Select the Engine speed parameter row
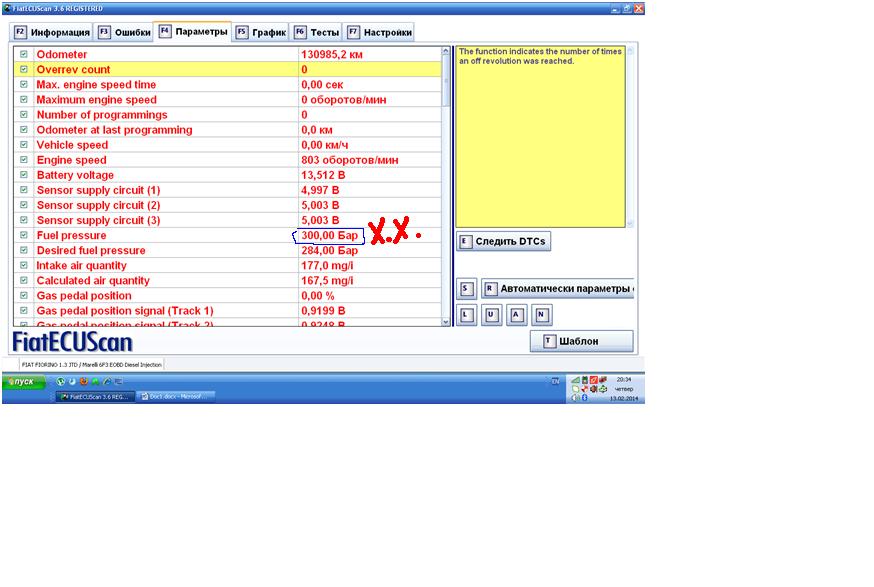This screenshot has height=587, width=874. tap(165, 160)
